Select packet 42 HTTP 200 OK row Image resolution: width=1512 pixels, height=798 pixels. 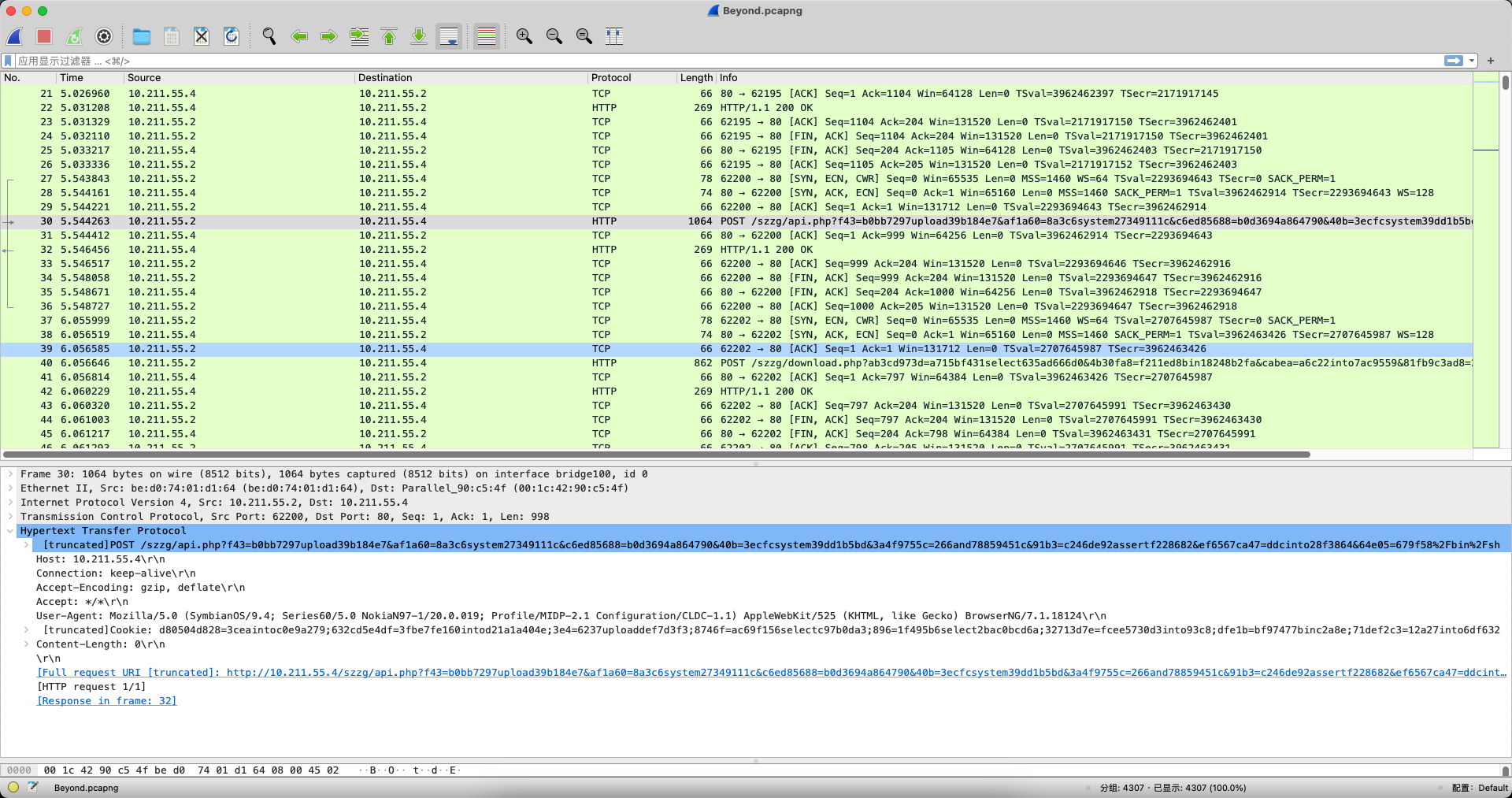(x=736, y=392)
